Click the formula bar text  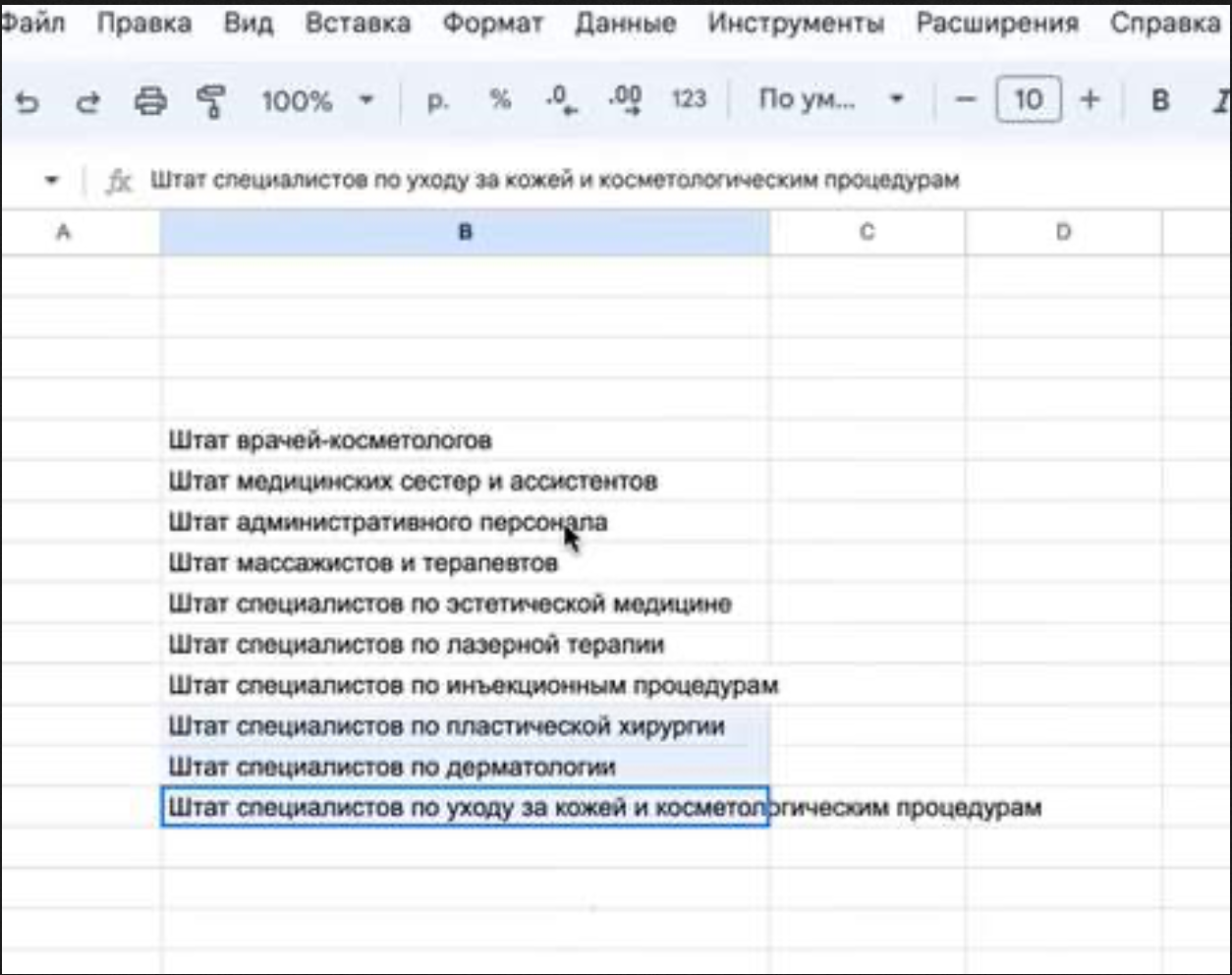pos(554,181)
